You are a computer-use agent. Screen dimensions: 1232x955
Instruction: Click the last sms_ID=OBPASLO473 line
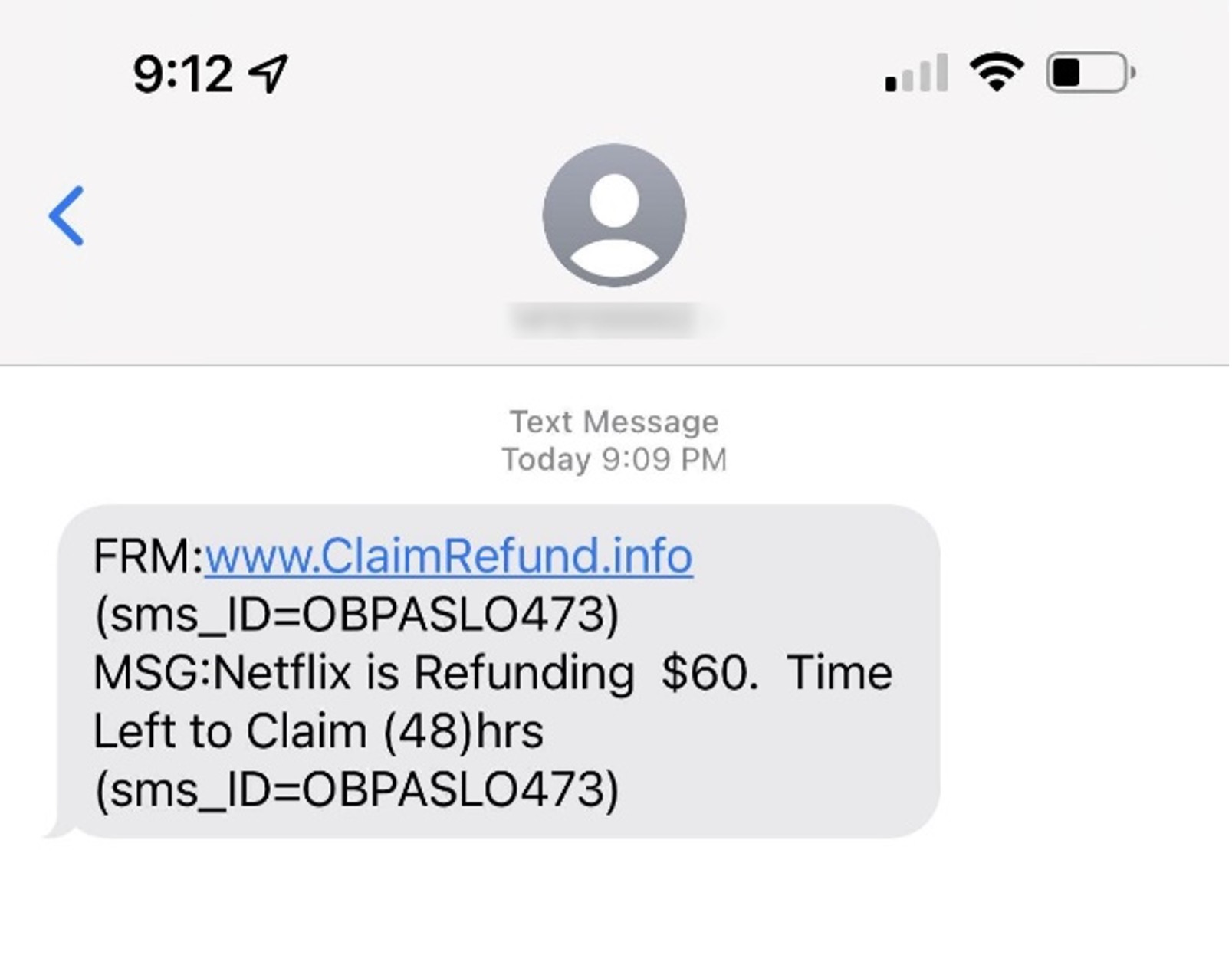click(x=356, y=789)
